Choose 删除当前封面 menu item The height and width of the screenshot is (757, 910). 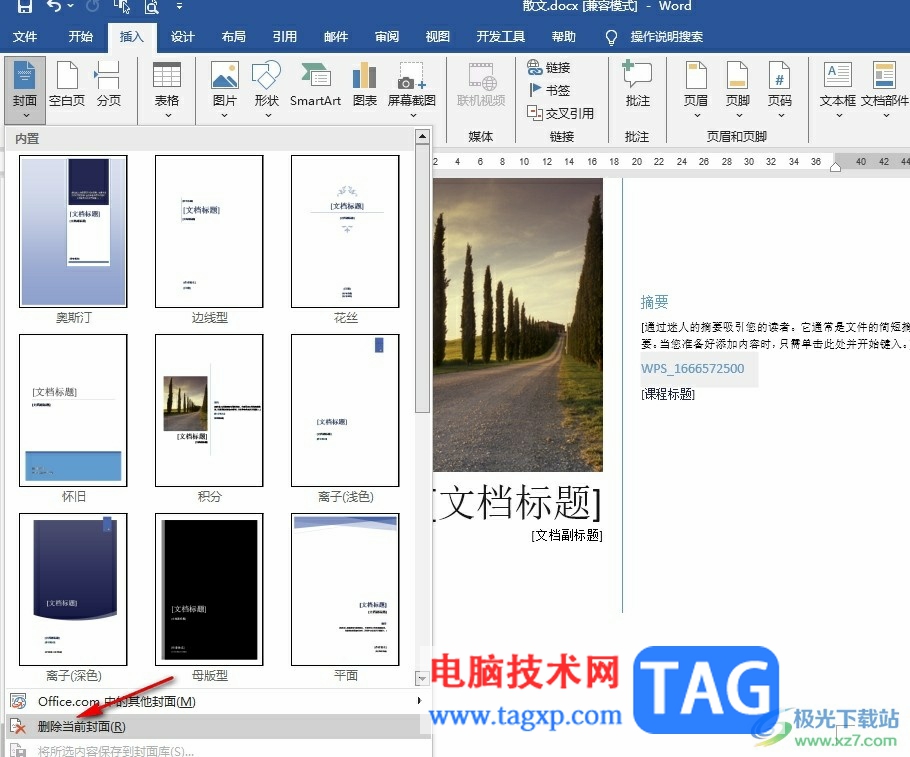pos(216,726)
